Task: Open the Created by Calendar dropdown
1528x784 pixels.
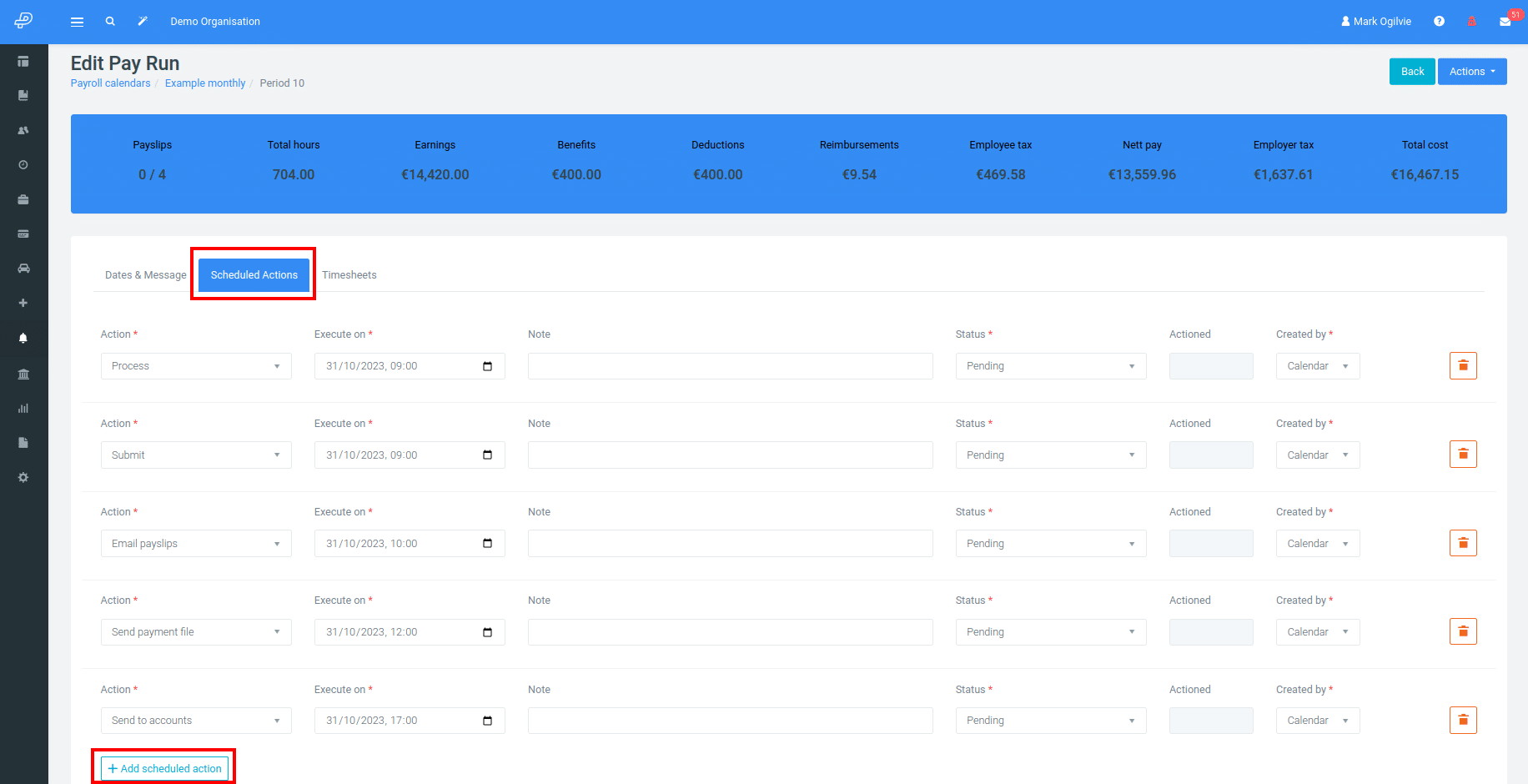Action: (1318, 365)
